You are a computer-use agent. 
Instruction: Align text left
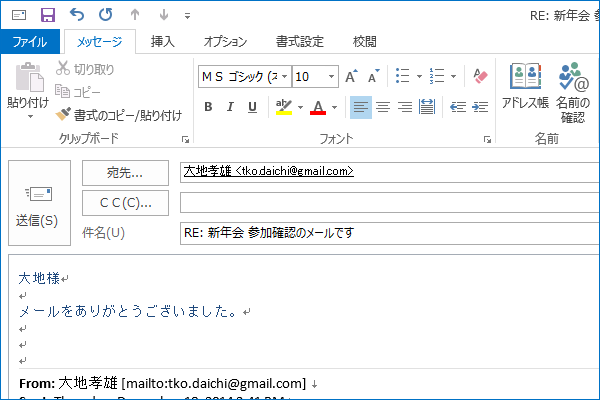pyautogui.click(x=361, y=107)
